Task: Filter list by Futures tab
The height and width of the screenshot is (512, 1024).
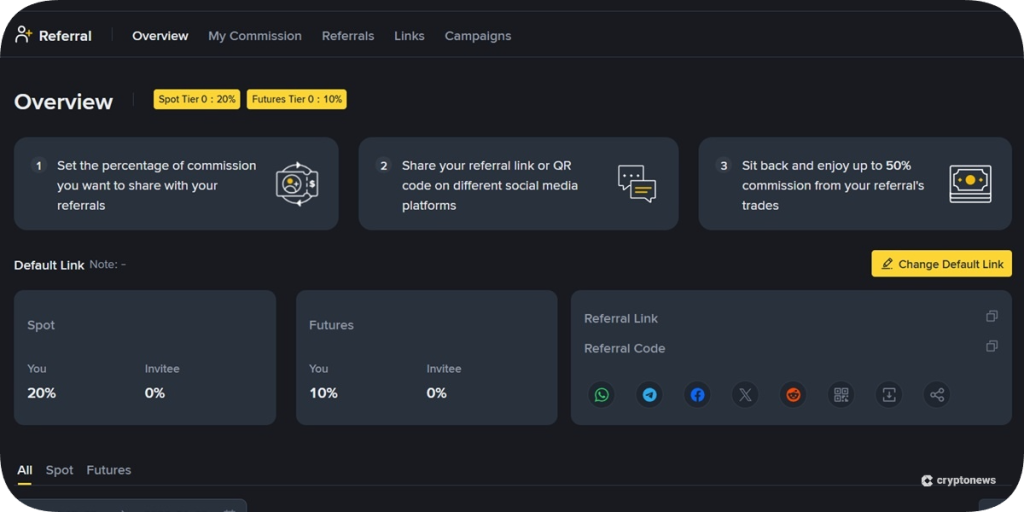Action: [108, 470]
